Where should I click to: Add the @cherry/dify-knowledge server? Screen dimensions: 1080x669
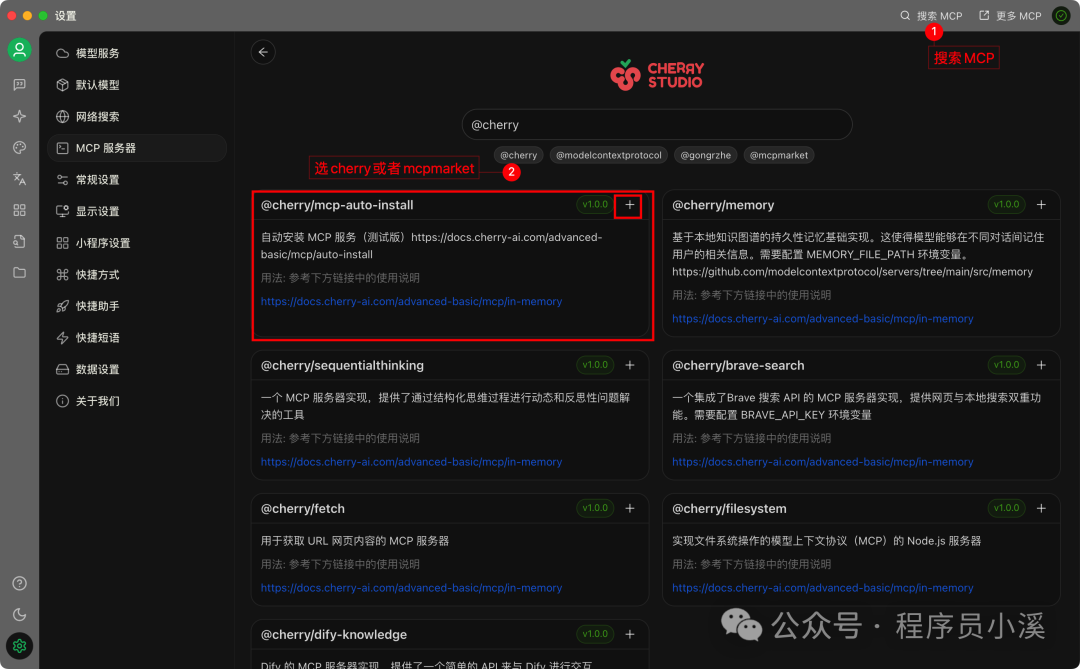pos(630,634)
